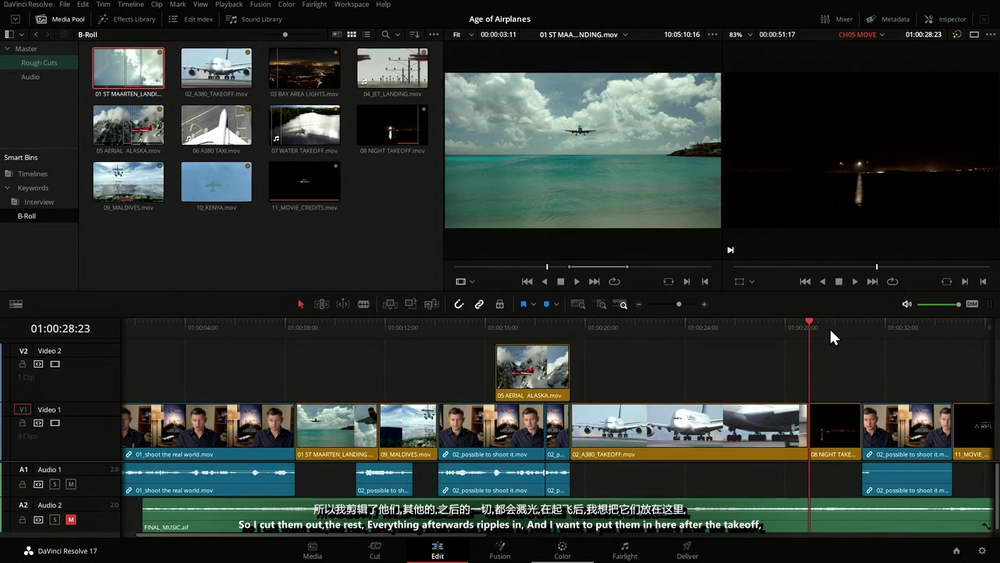Open the Edit Index panel
1000x563 pixels.
pyautogui.click(x=191, y=19)
